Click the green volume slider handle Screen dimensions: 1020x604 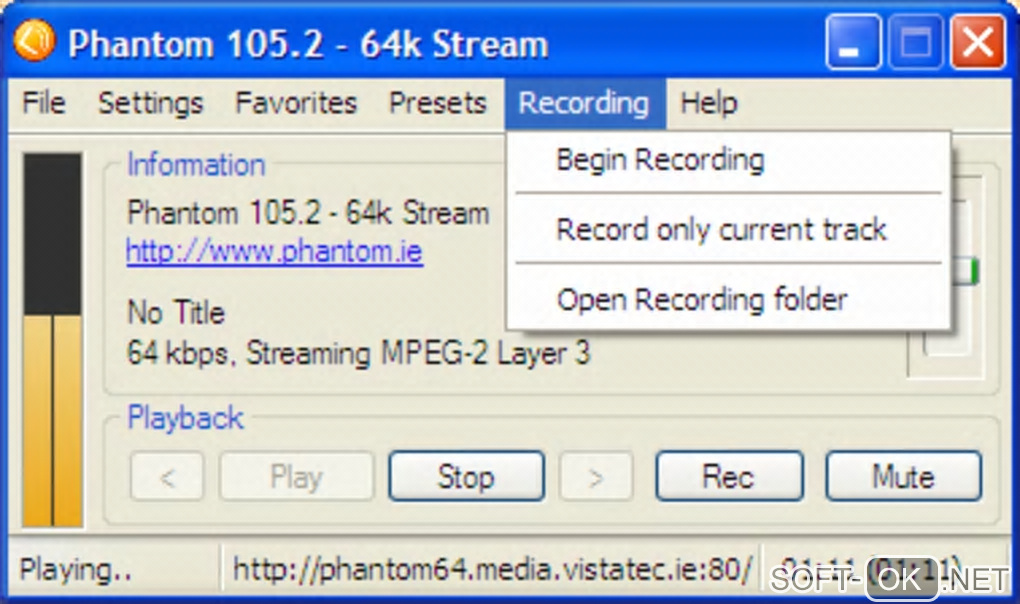966,271
